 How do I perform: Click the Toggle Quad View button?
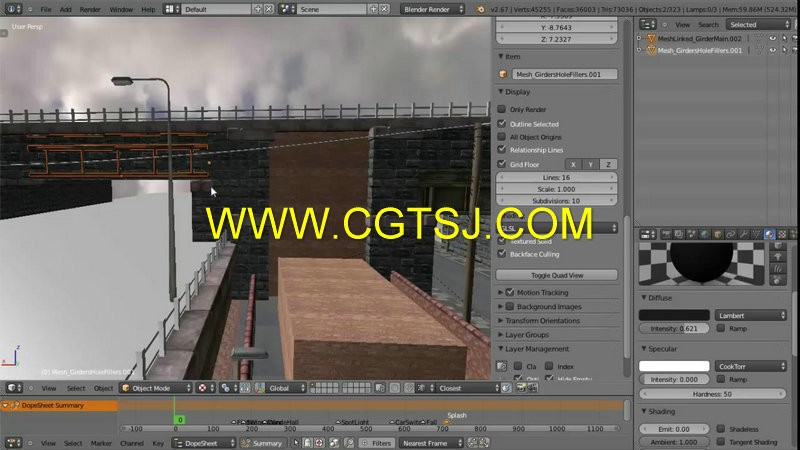(x=557, y=275)
